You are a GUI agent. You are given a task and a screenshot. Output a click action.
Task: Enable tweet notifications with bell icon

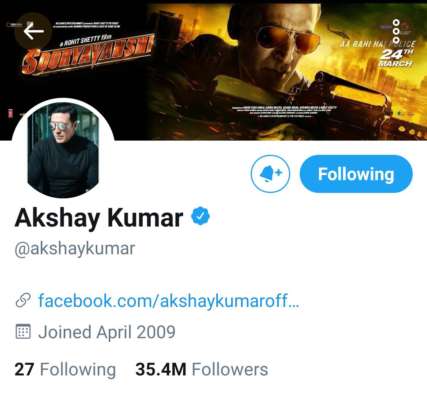pos(270,174)
